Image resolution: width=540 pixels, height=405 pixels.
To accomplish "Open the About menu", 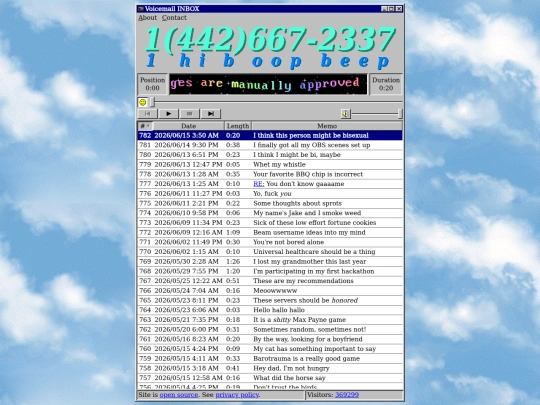I will tap(147, 18).
